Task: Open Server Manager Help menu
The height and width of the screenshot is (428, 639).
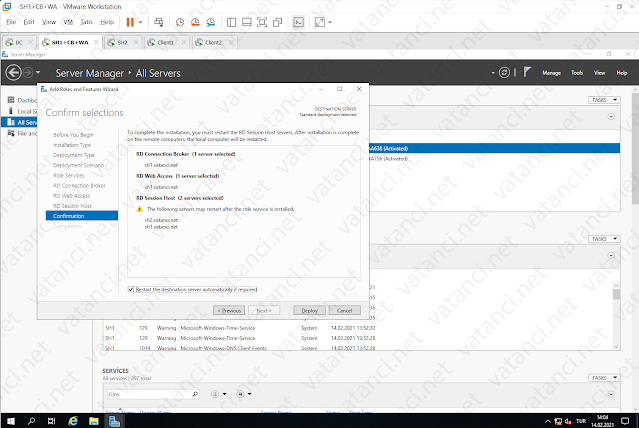Action: (621, 73)
